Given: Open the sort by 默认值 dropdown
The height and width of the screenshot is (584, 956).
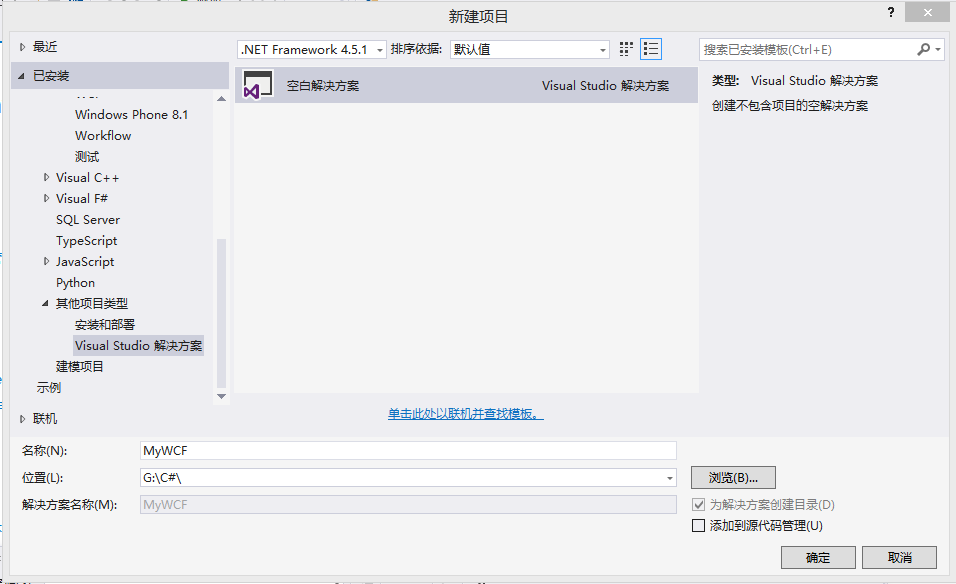Looking at the screenshot, I should [530, 49].
